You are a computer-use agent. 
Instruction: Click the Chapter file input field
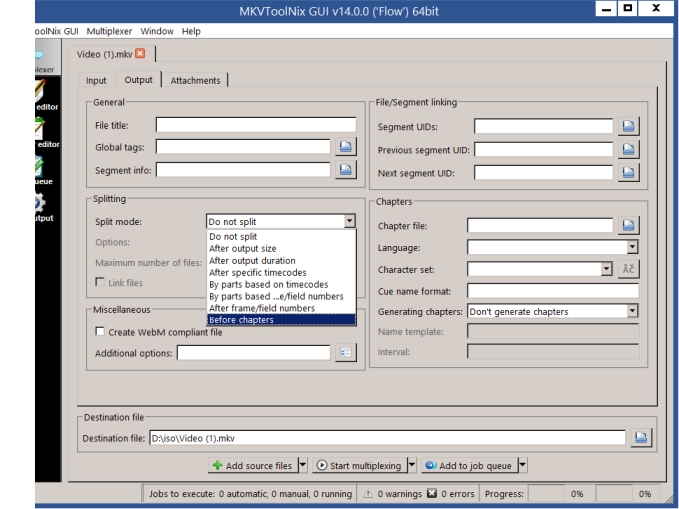click(x=540, y=225)
